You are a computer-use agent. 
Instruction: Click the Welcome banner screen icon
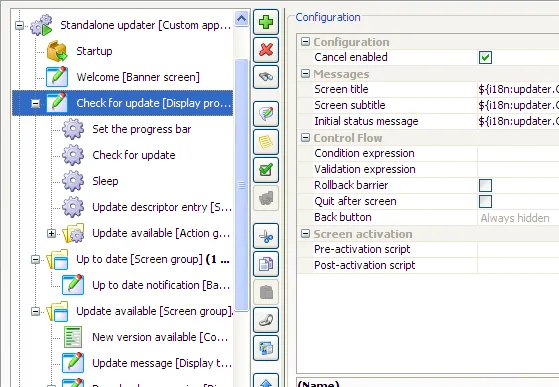pyautogui.click(x=57, y=77)
